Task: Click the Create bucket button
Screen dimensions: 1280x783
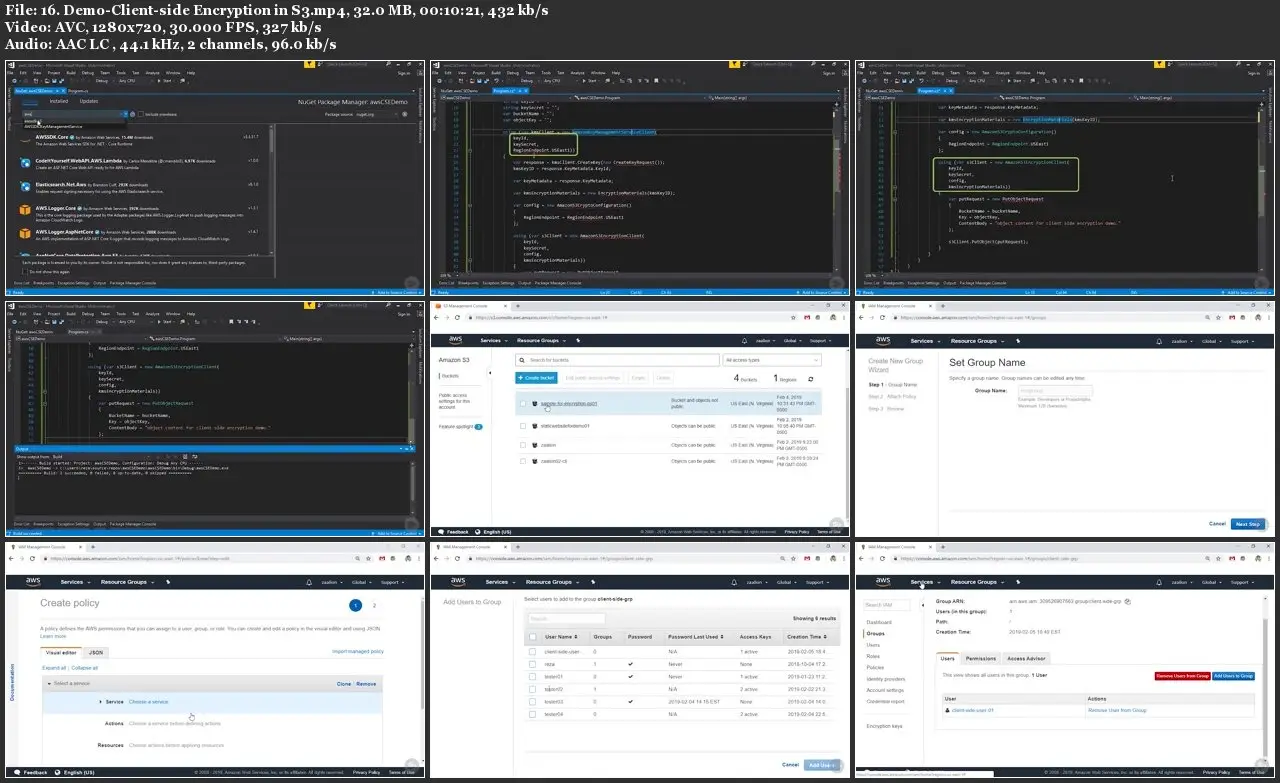Action: (536, 378)
